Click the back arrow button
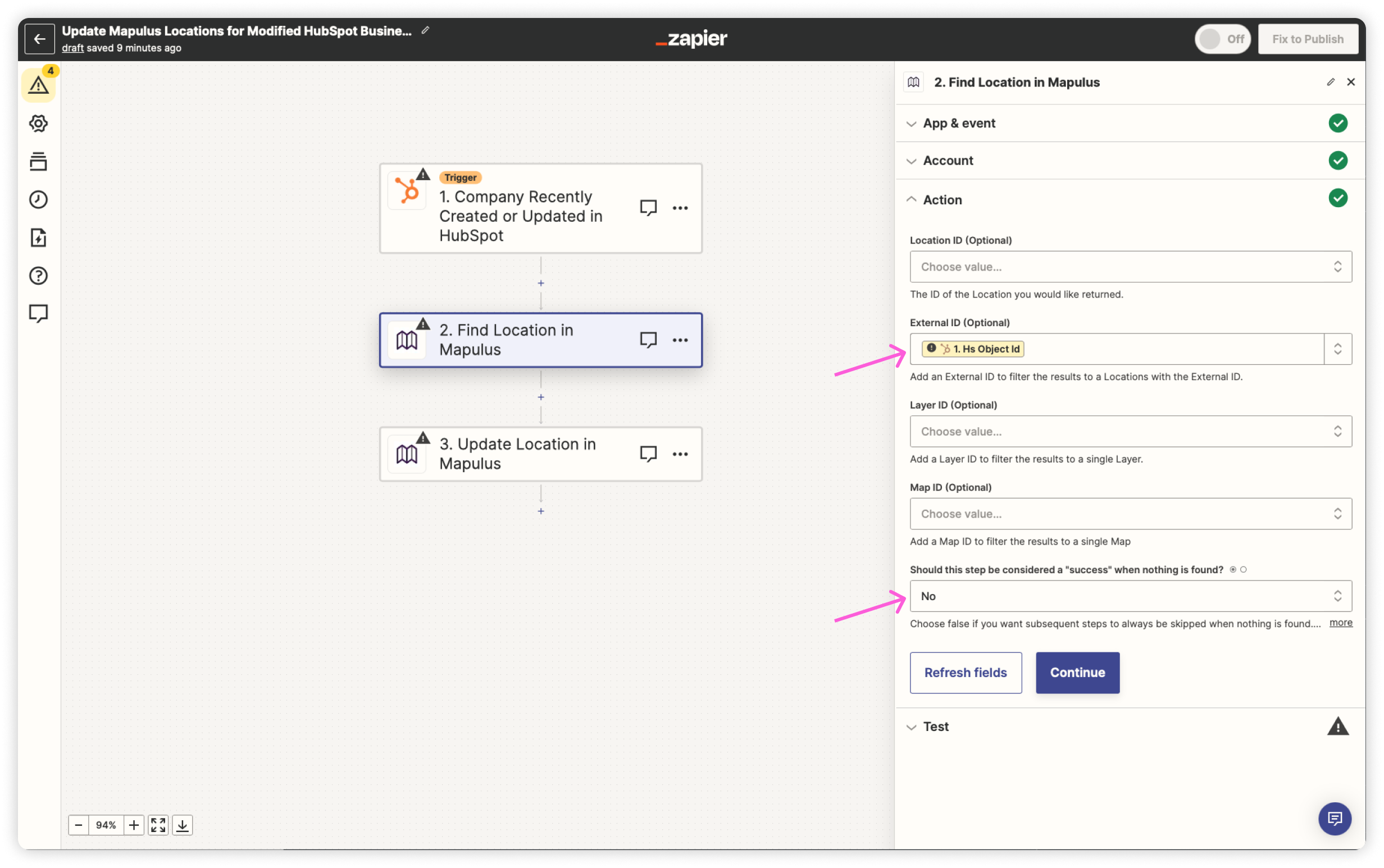This screenshot has height=868, width=1384. tap(40, 39)
